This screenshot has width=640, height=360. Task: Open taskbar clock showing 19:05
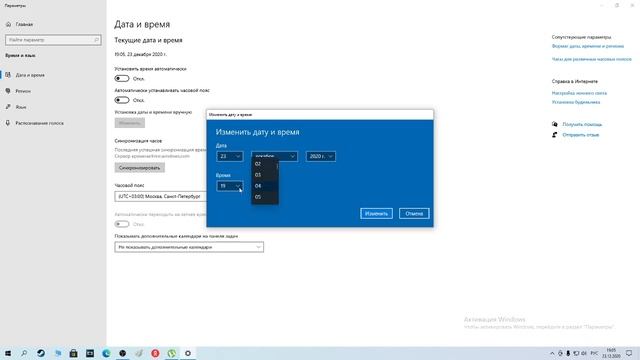611,353
